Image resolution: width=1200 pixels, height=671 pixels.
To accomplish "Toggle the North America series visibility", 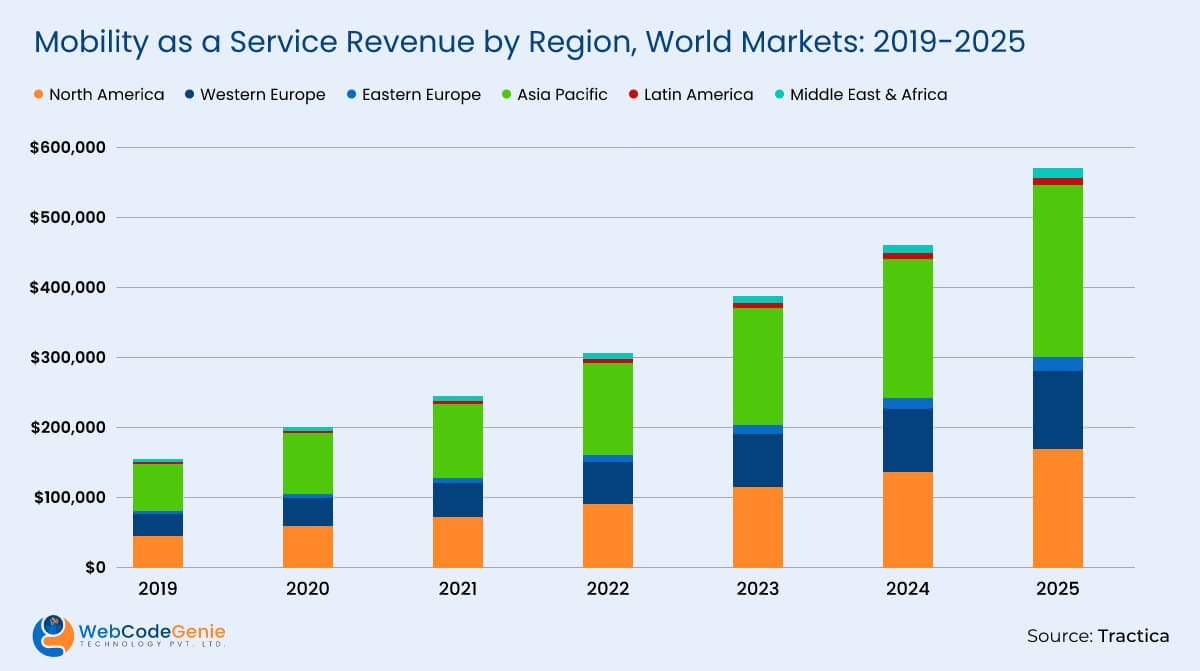I will (100, 95).
